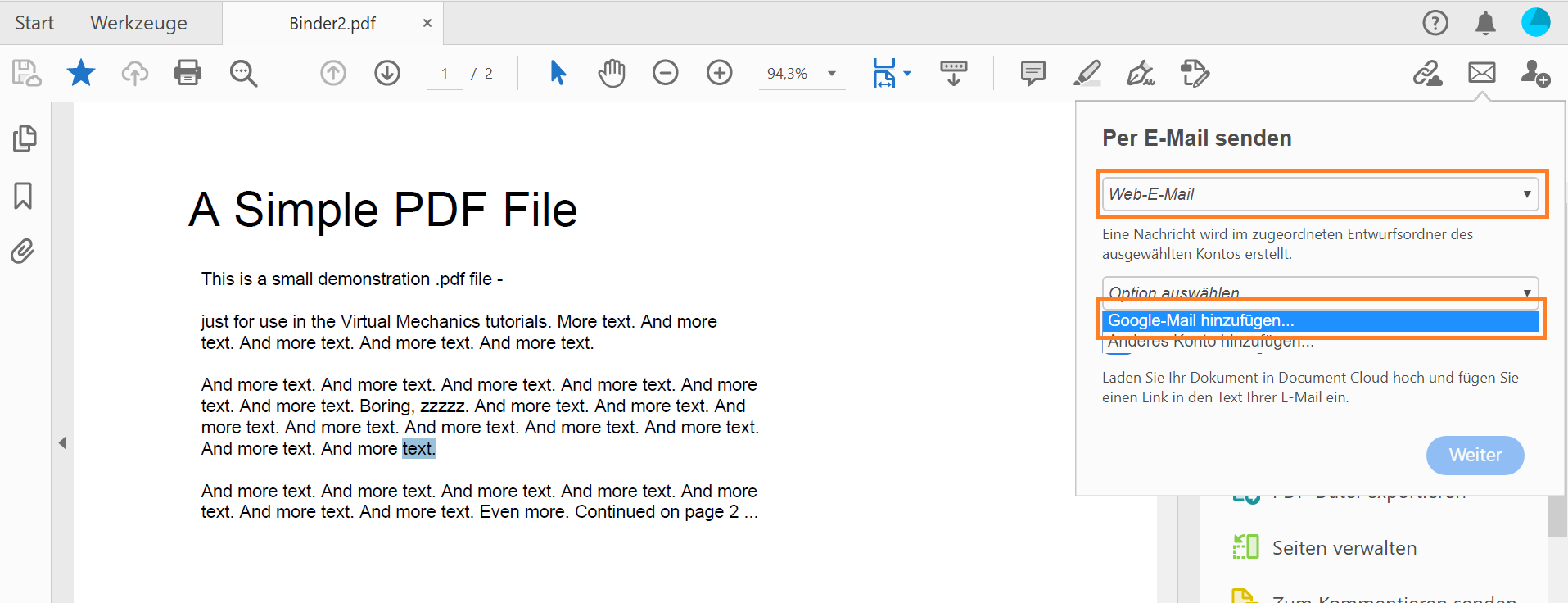
Task: Open the search magnifier tool
Action: [243, 73]
